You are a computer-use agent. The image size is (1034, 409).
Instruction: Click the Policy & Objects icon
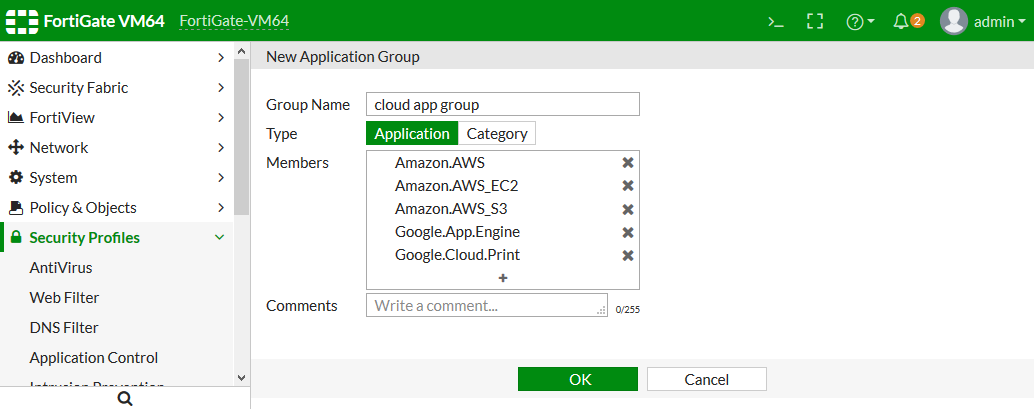point(16,208)
